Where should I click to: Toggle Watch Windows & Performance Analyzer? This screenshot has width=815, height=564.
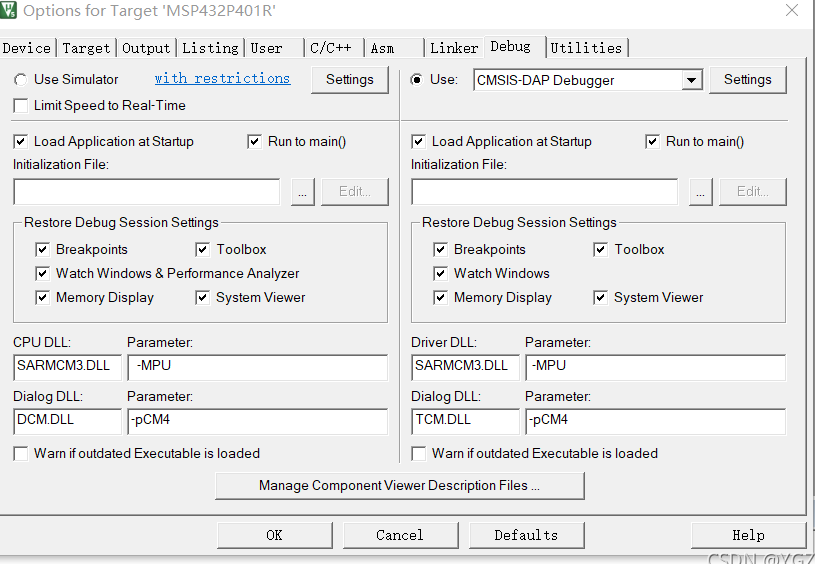click(43, 273)
